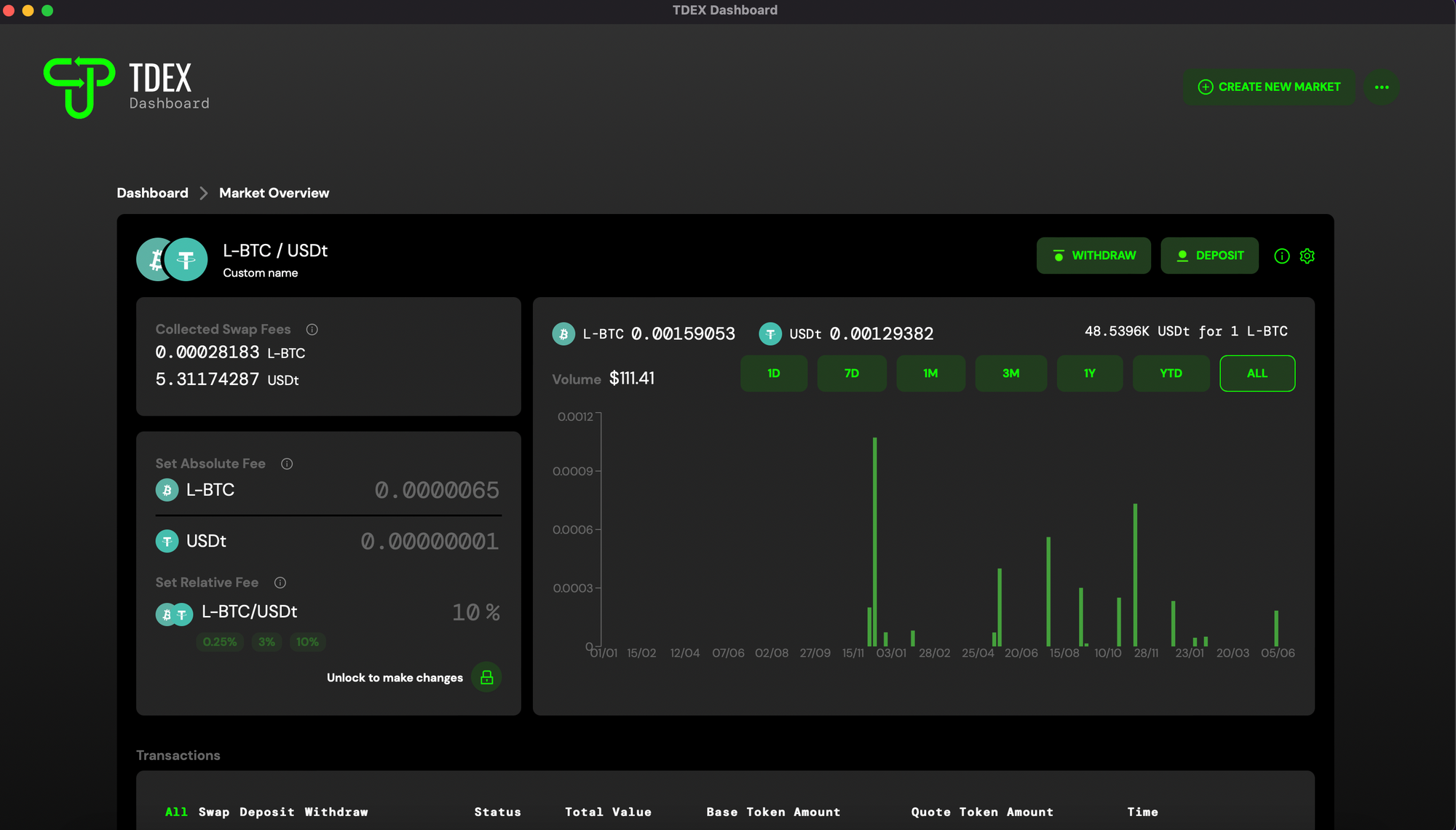Click the Time column header
1456x830 pixels.
point(1143,813)
